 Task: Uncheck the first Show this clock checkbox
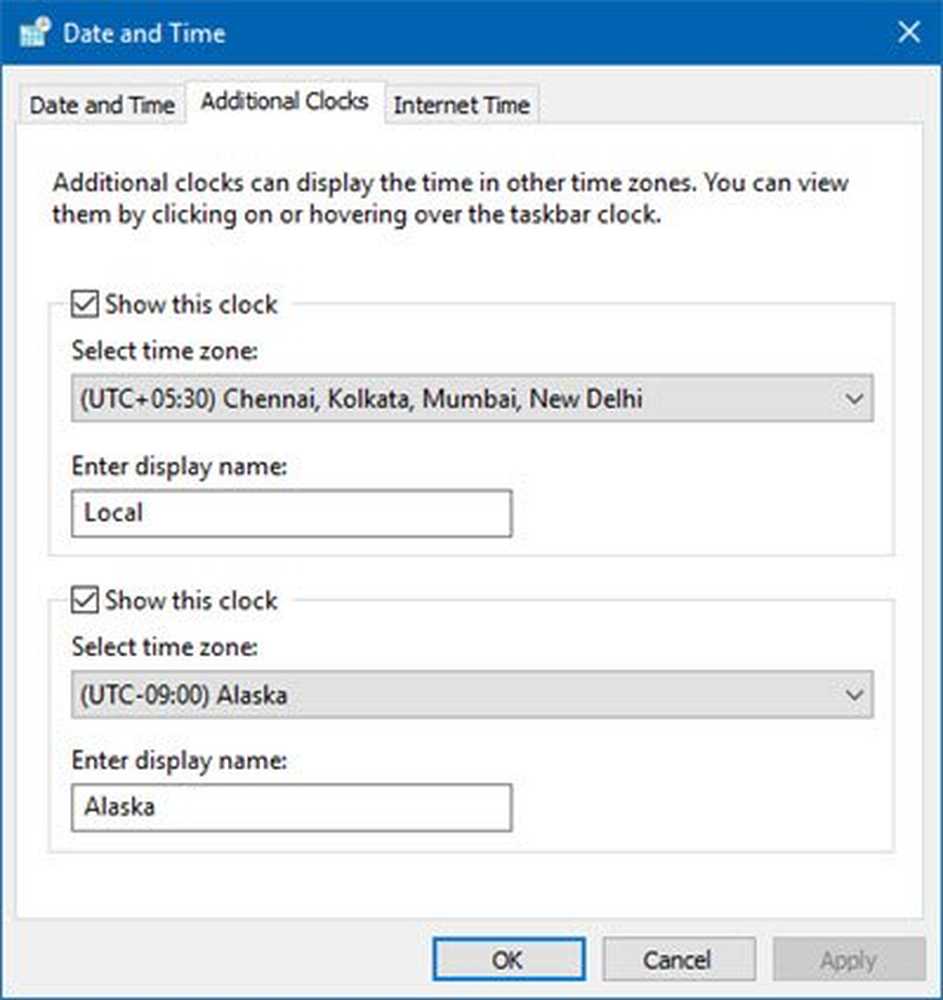click(x=86, y=304)
